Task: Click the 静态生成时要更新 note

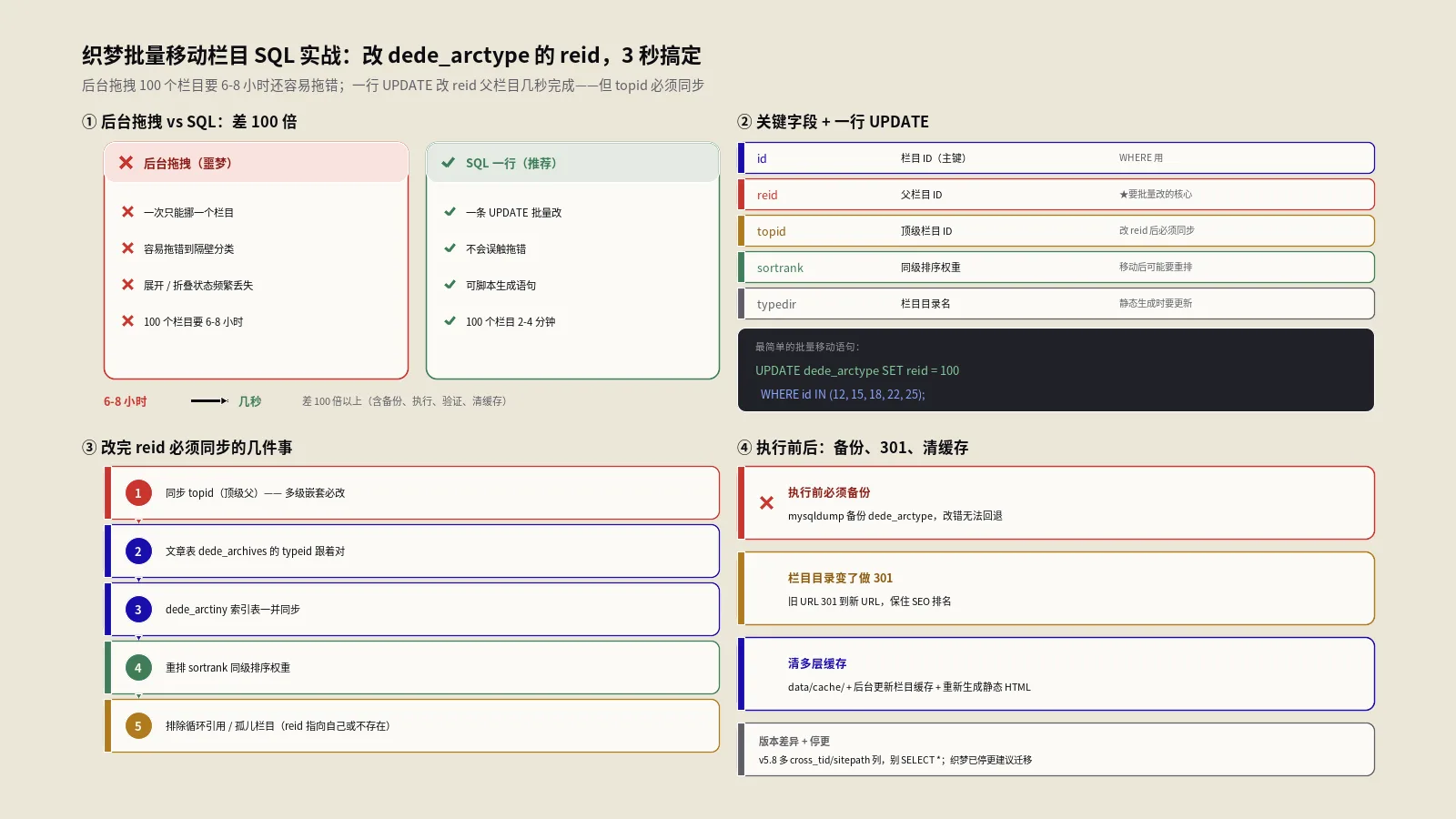Action: [x=1156, y=304]
